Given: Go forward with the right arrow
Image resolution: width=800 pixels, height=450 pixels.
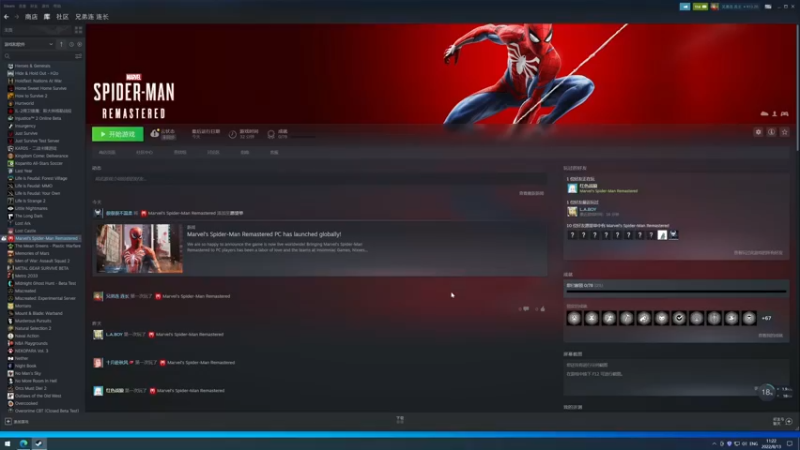Looking at the screenshot, I should tap(16, 17).
